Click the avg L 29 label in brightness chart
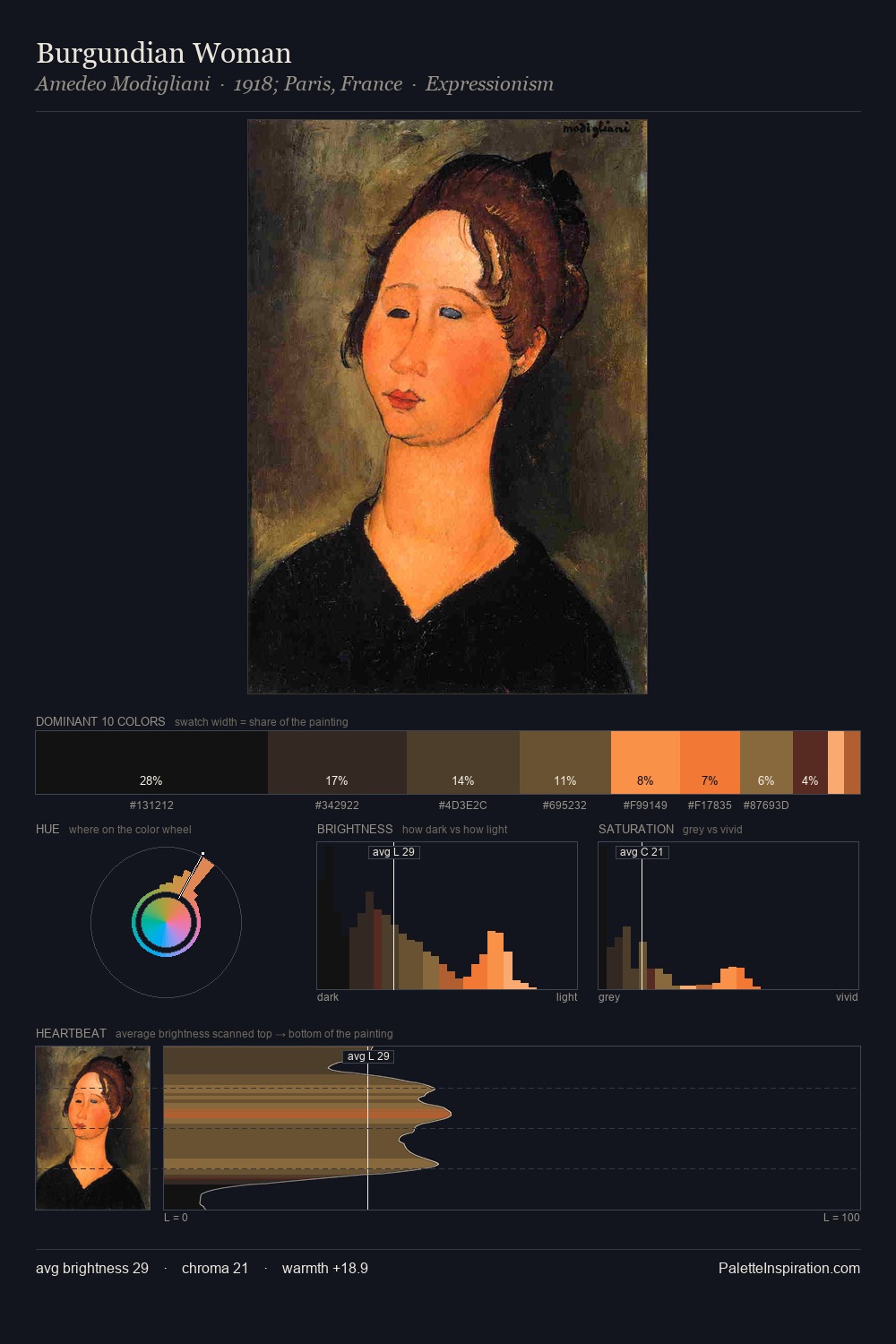Viewport: 896px width, 1344px height. [x=394, y=852]
